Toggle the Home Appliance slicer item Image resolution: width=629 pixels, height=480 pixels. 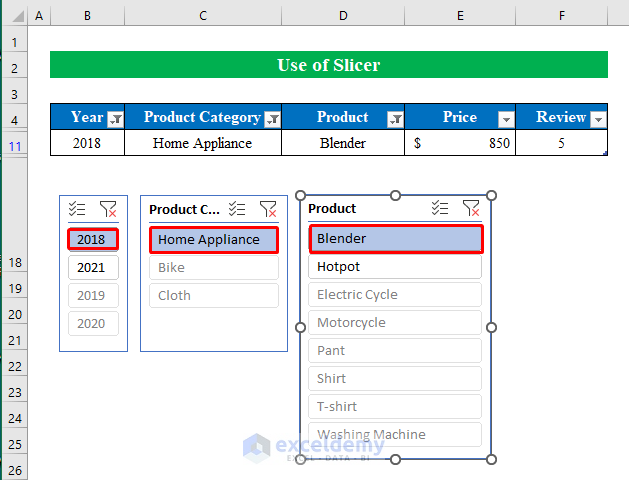coord(214,239)
